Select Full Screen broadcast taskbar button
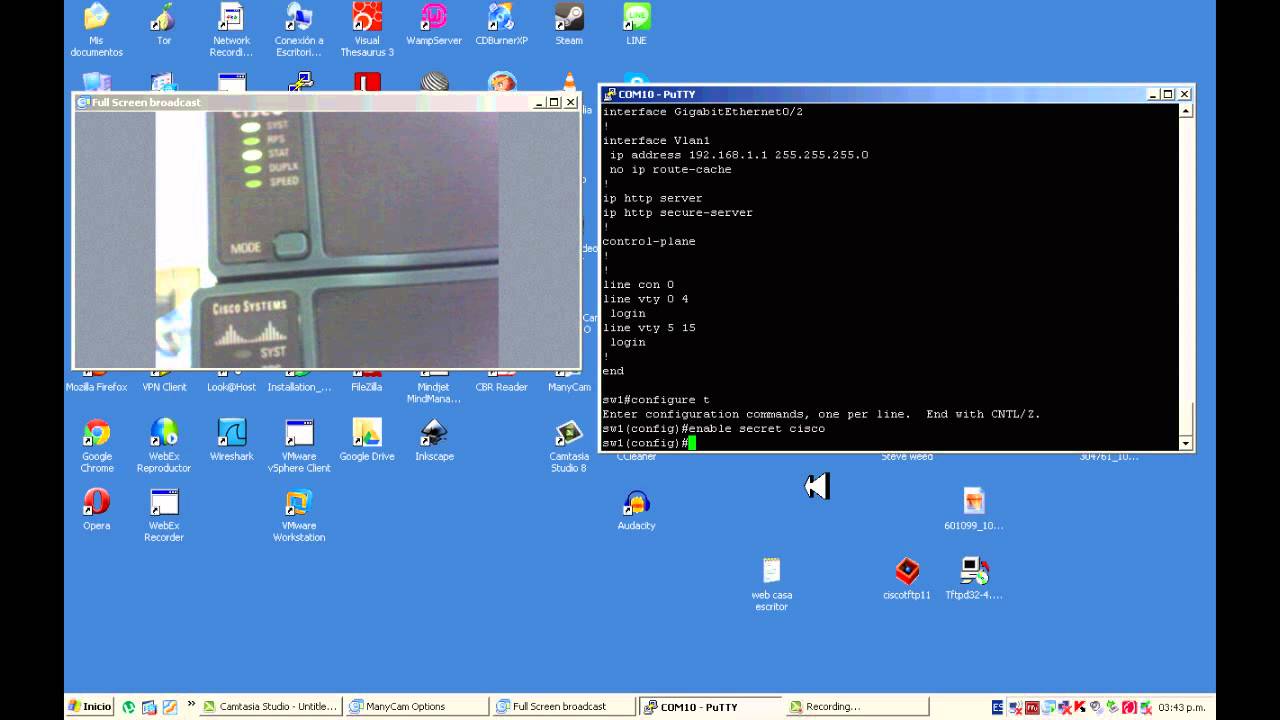1280x720 pixels. pyautogui.click(x=564, y=706)
